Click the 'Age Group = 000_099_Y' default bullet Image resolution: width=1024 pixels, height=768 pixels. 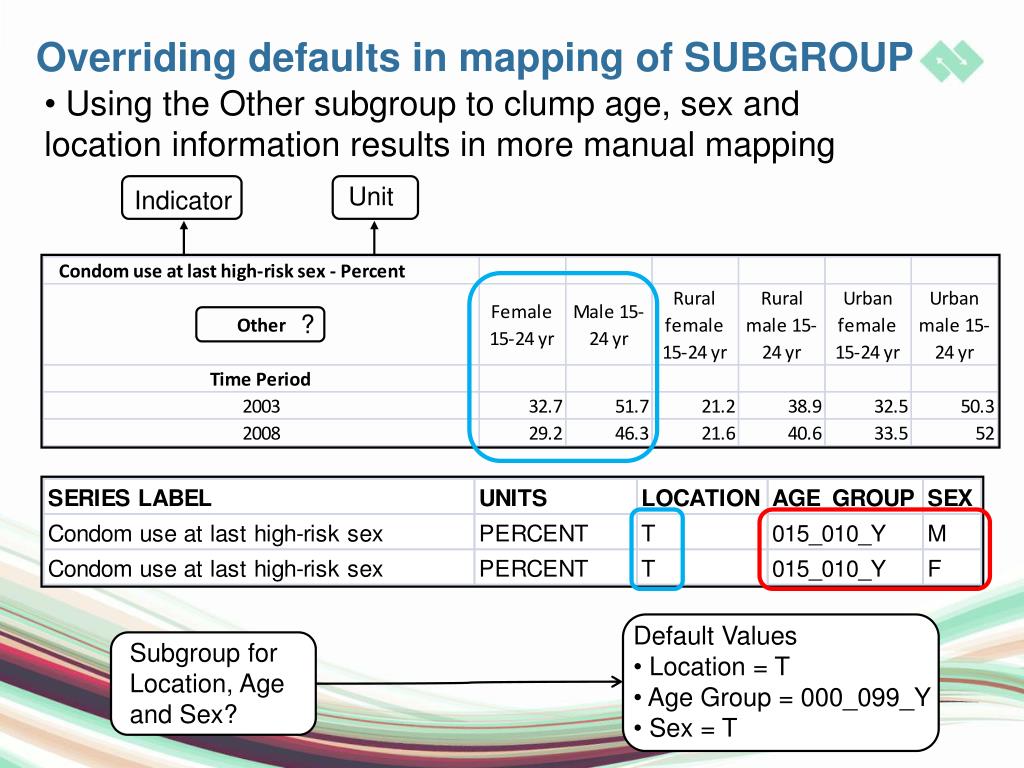point(782,697)
